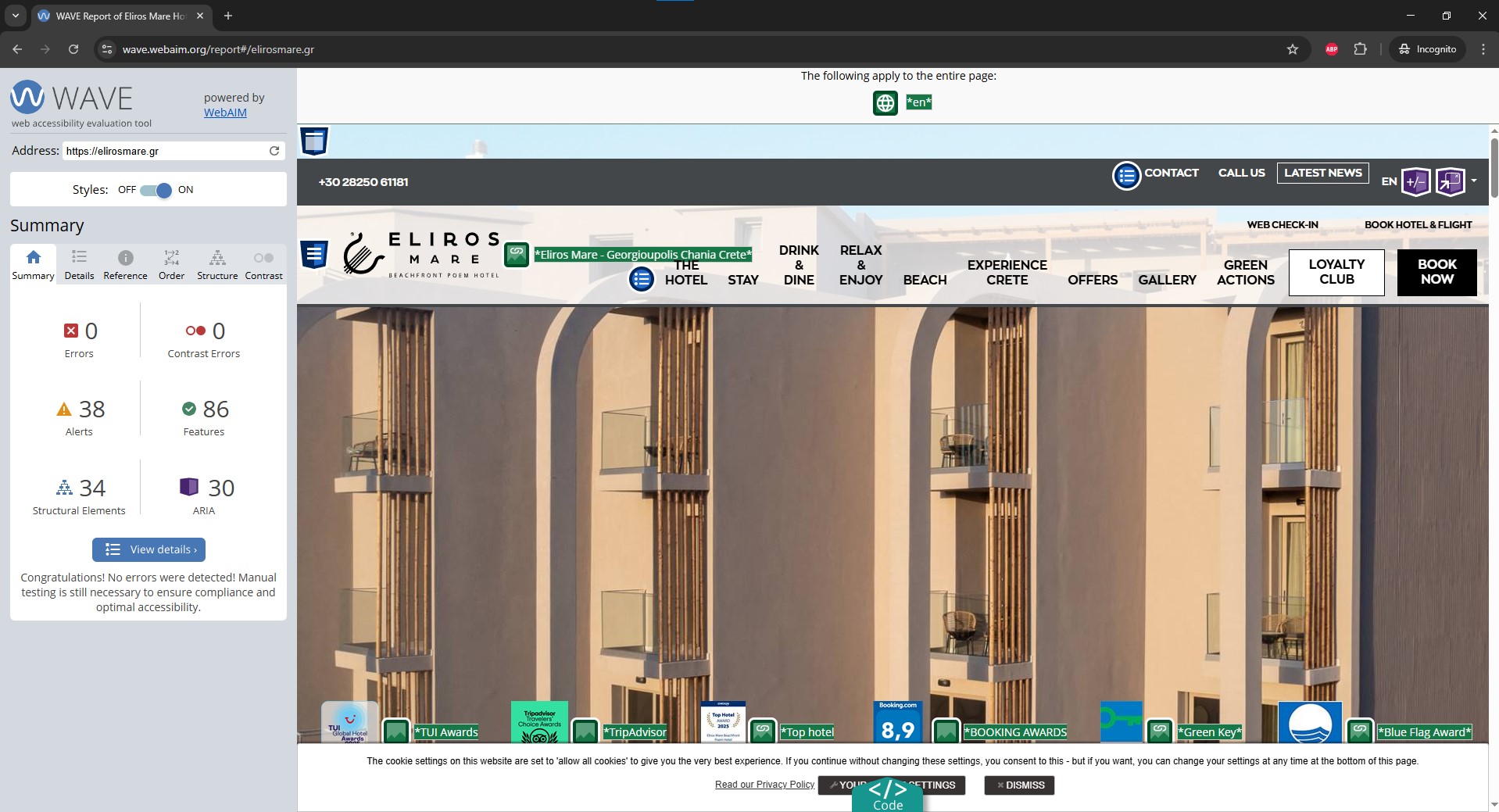
Task: Open the Code panel at bottom
Action: coord(887,796)
